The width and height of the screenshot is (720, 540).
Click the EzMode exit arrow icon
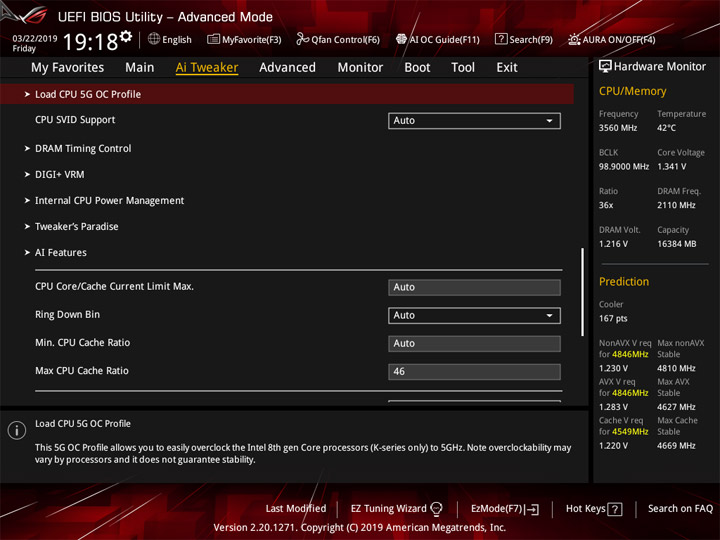(533, 509)
